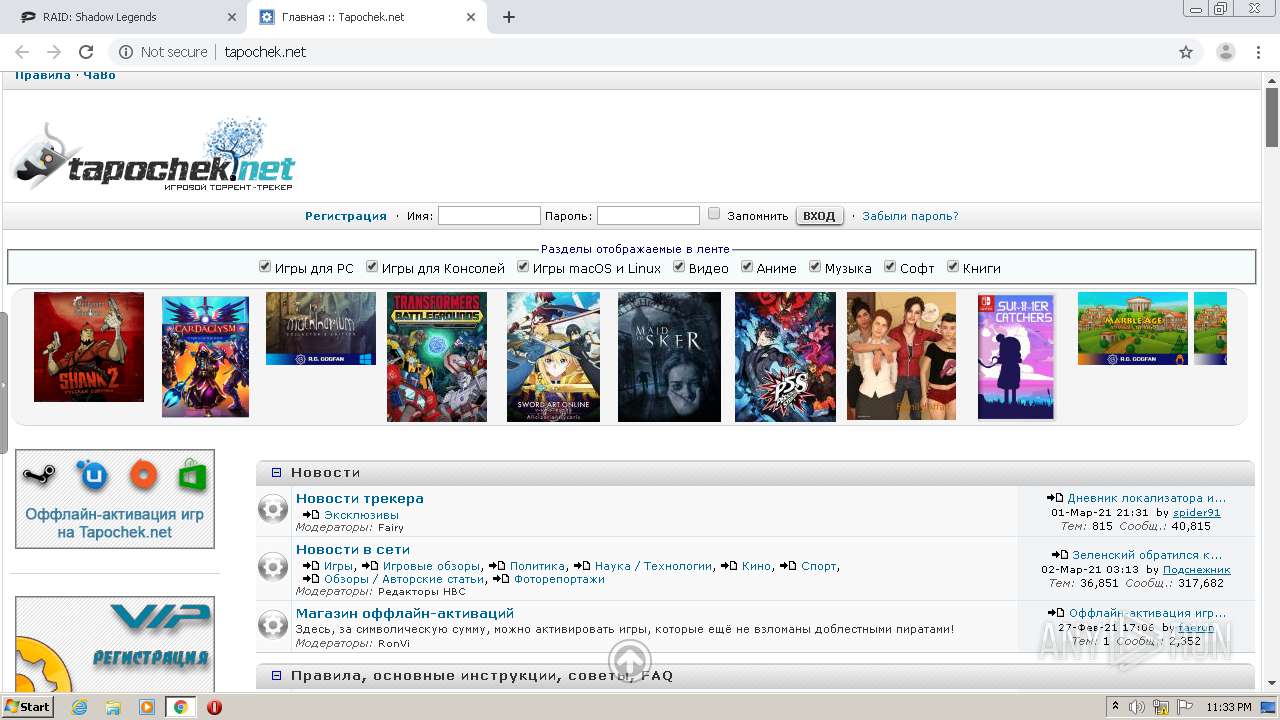Click the Internet Explorer taskbar icon
1280x720 pixels.
pyautogui.click(x=80, y=707)
